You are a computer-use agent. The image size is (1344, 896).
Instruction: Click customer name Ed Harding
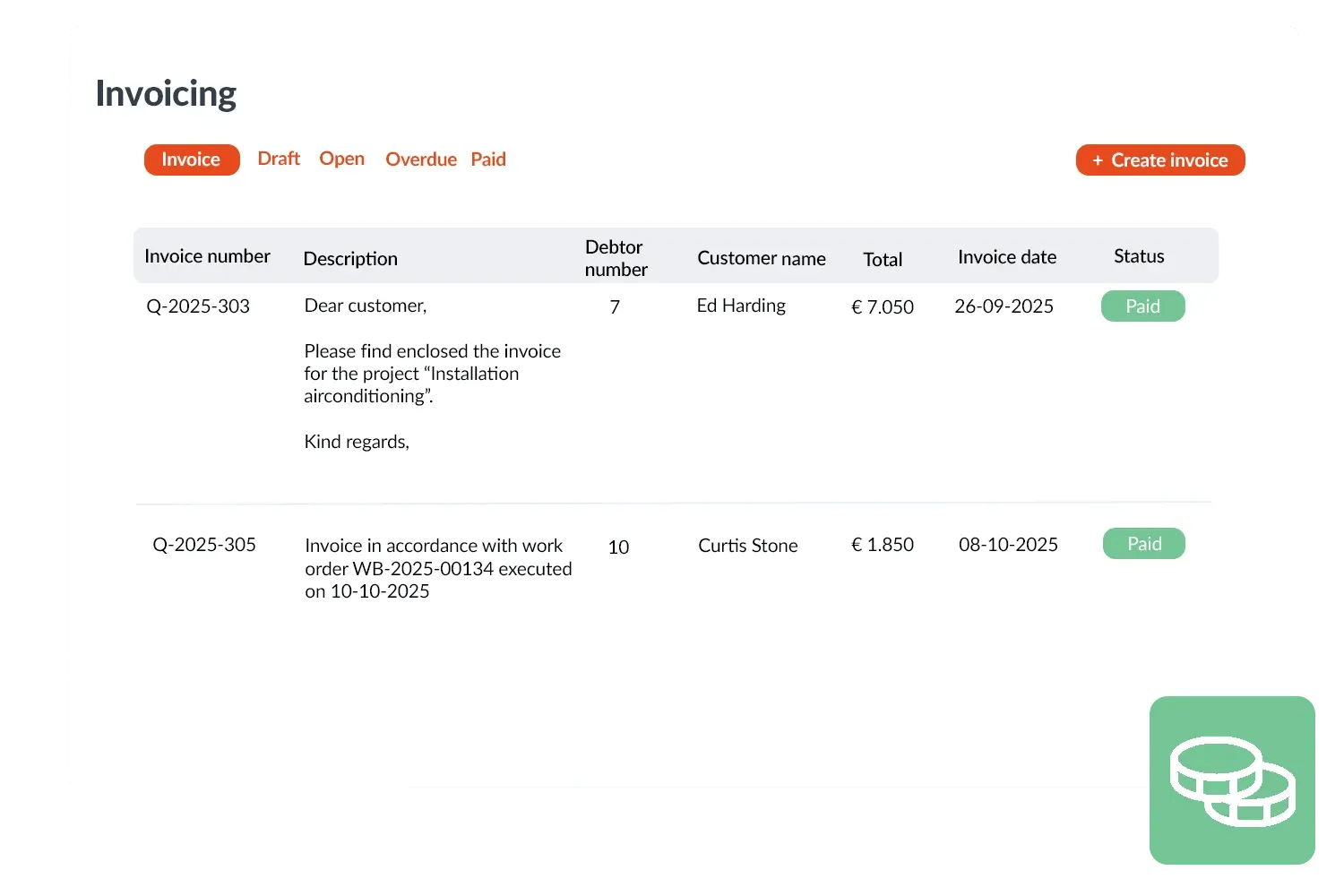coord(741,306)
